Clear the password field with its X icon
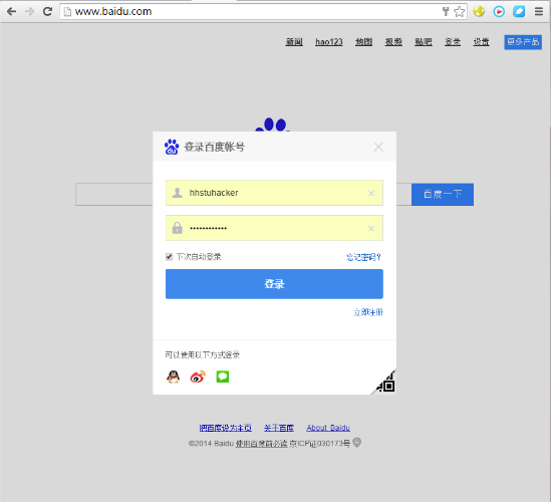This screenshot has width=551, height=502. pos(371,229)
